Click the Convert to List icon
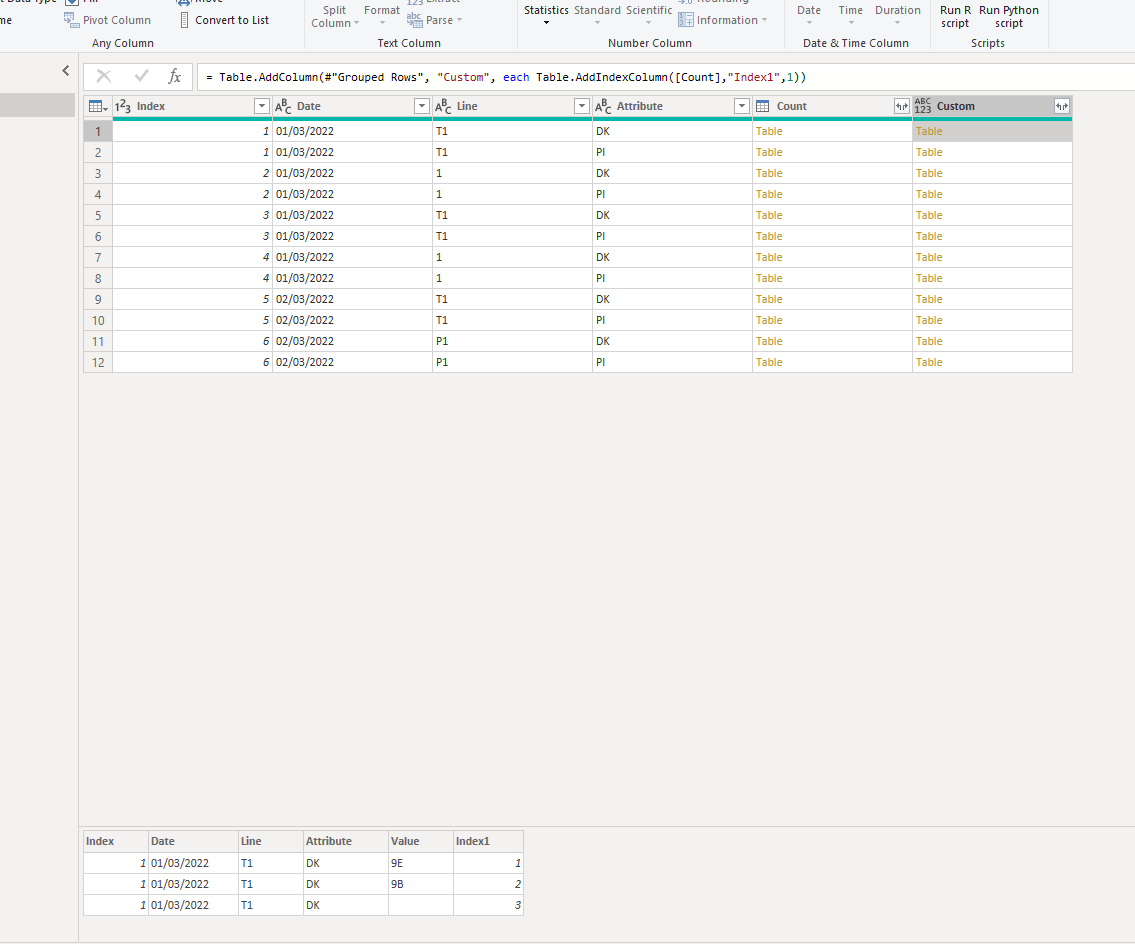 click(185, 20)
